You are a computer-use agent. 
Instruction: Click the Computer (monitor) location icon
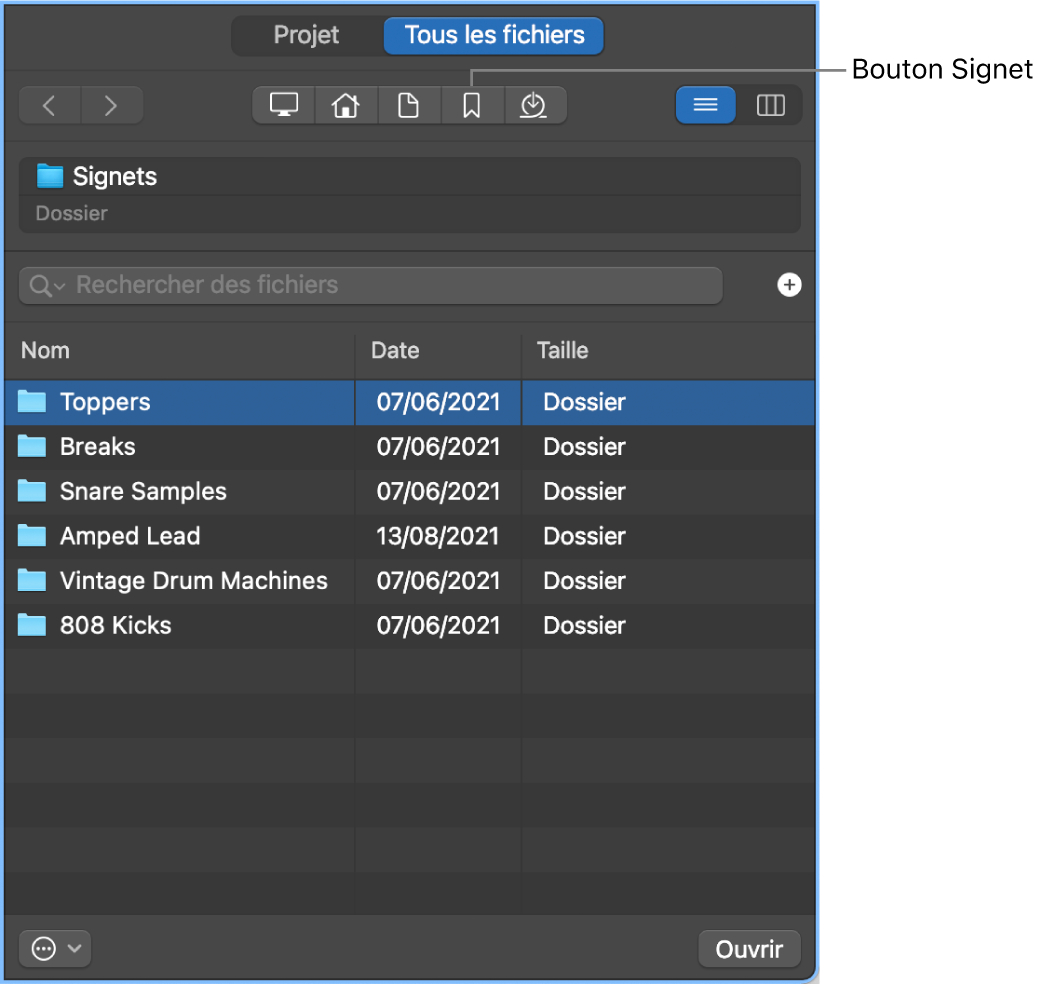pyautogui.click(x=284, y=105)
